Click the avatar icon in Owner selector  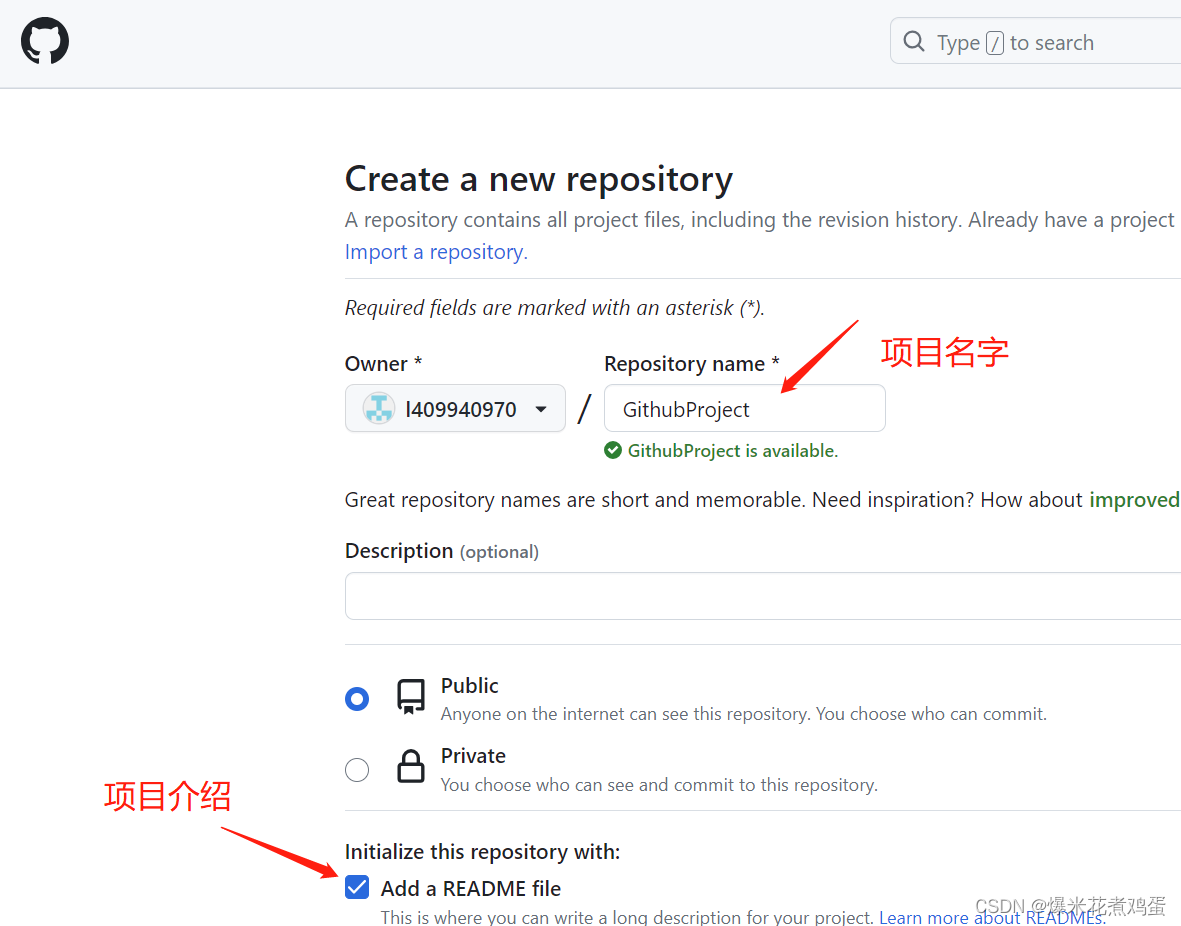click(377, 408)
